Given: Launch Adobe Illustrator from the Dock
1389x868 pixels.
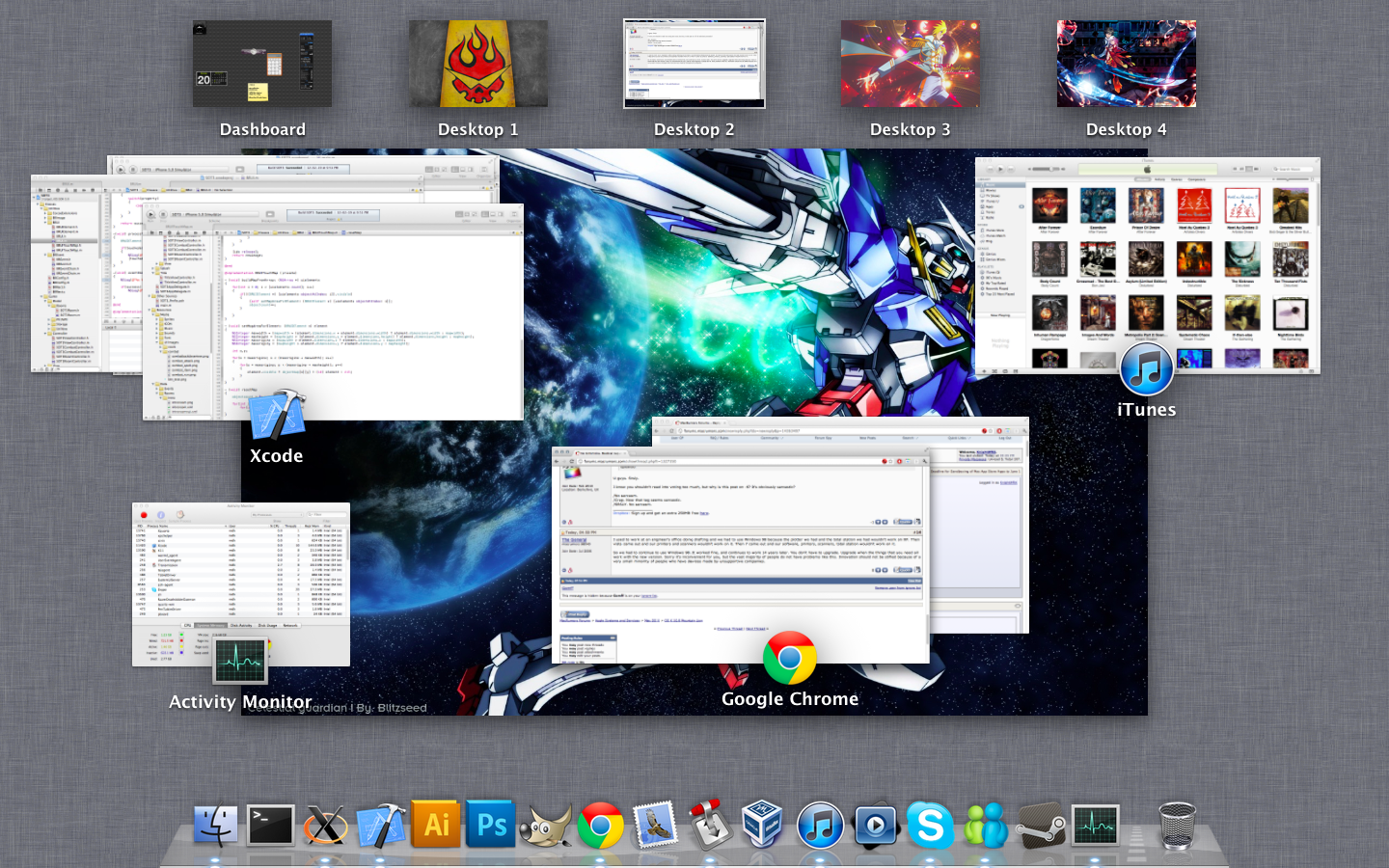Looking at the screenshot, I should pyautogui.click(x=436, y=825).
